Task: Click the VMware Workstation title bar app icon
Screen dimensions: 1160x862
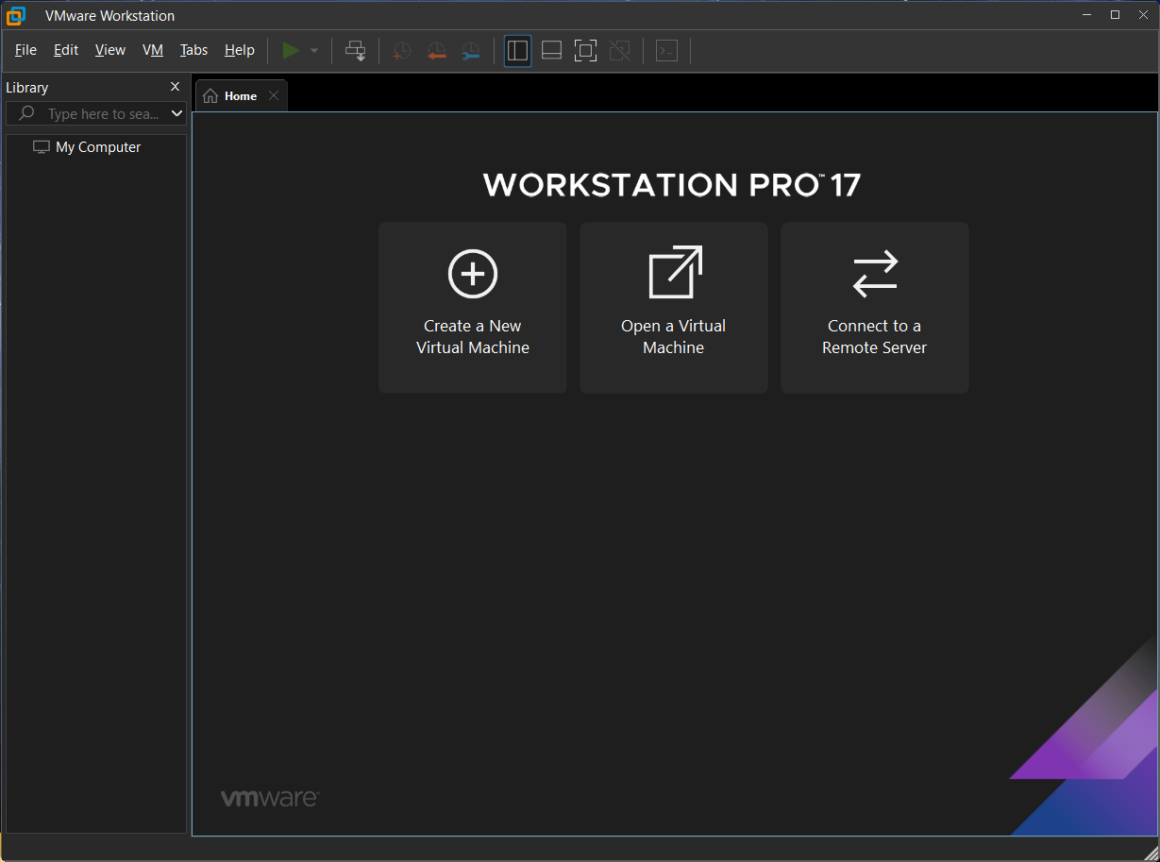Action: coord(16,16)
